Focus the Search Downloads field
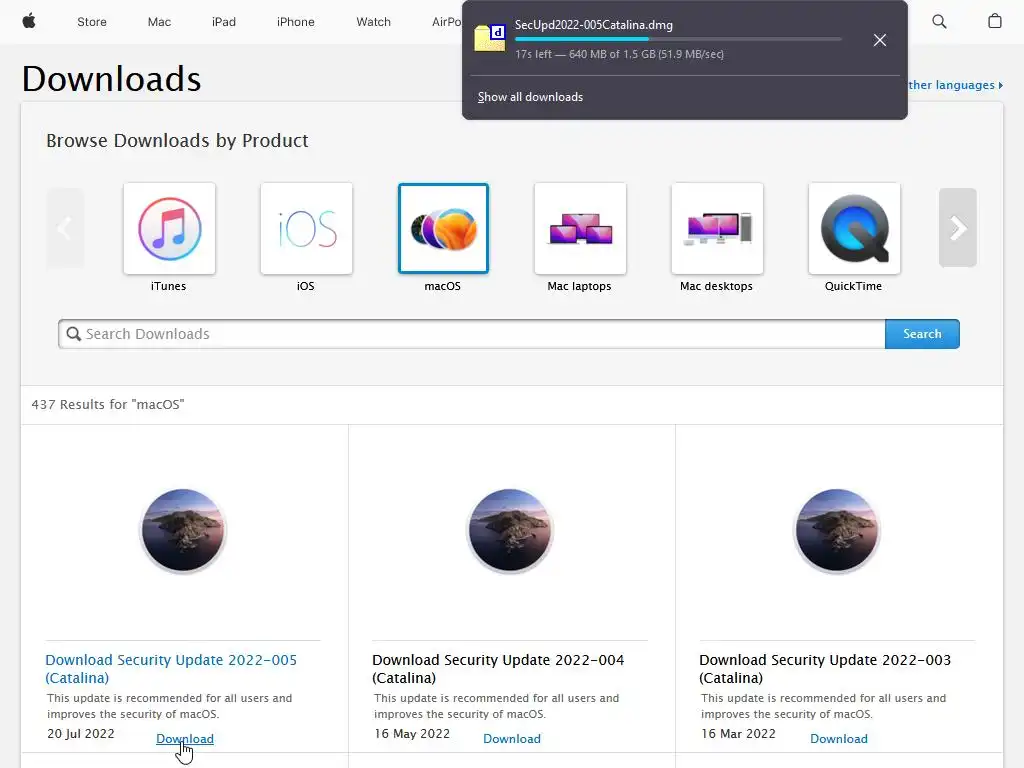1024x768 pixels. [x=472, y=334]
